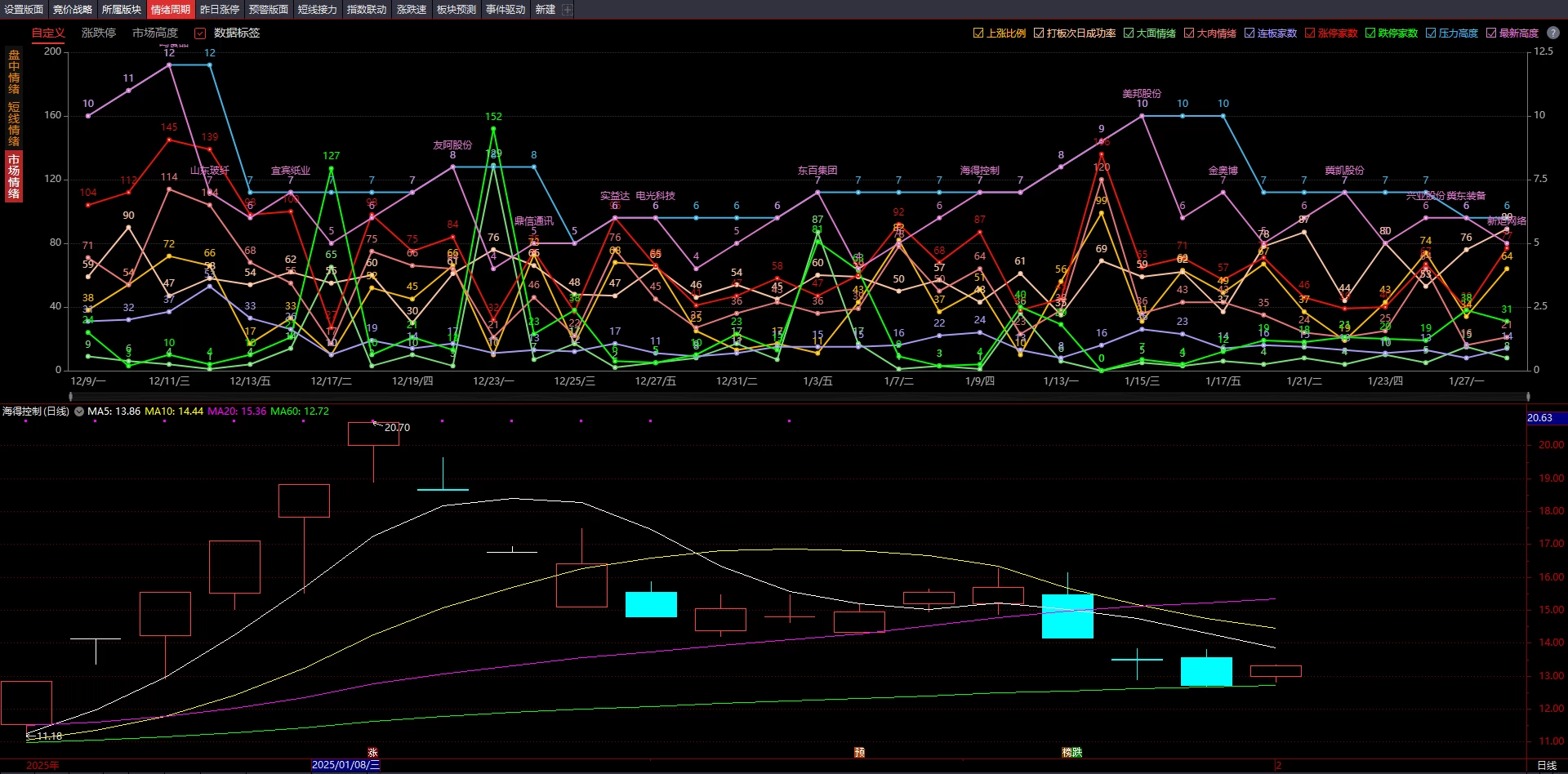1568x774 pixels.
Task: Click the 冀凯股份 stock label on chart
Action: 1344,171
